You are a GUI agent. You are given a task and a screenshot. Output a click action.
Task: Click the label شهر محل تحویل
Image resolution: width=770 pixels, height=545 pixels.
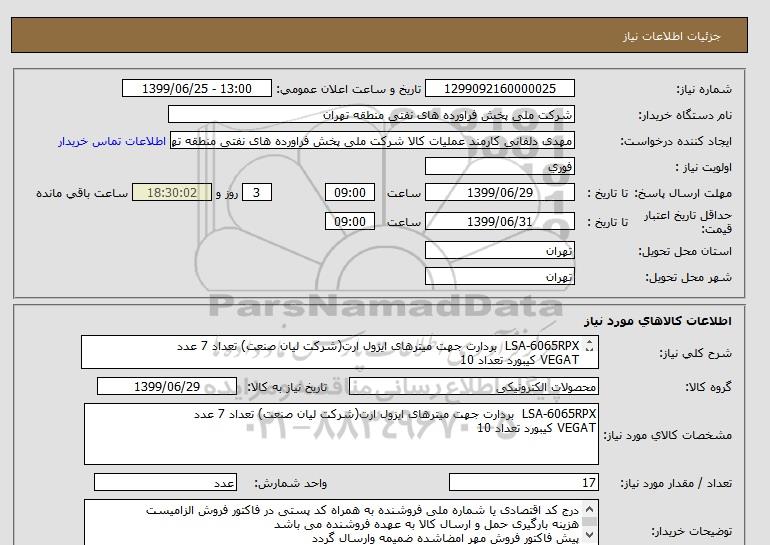(688, 277)
